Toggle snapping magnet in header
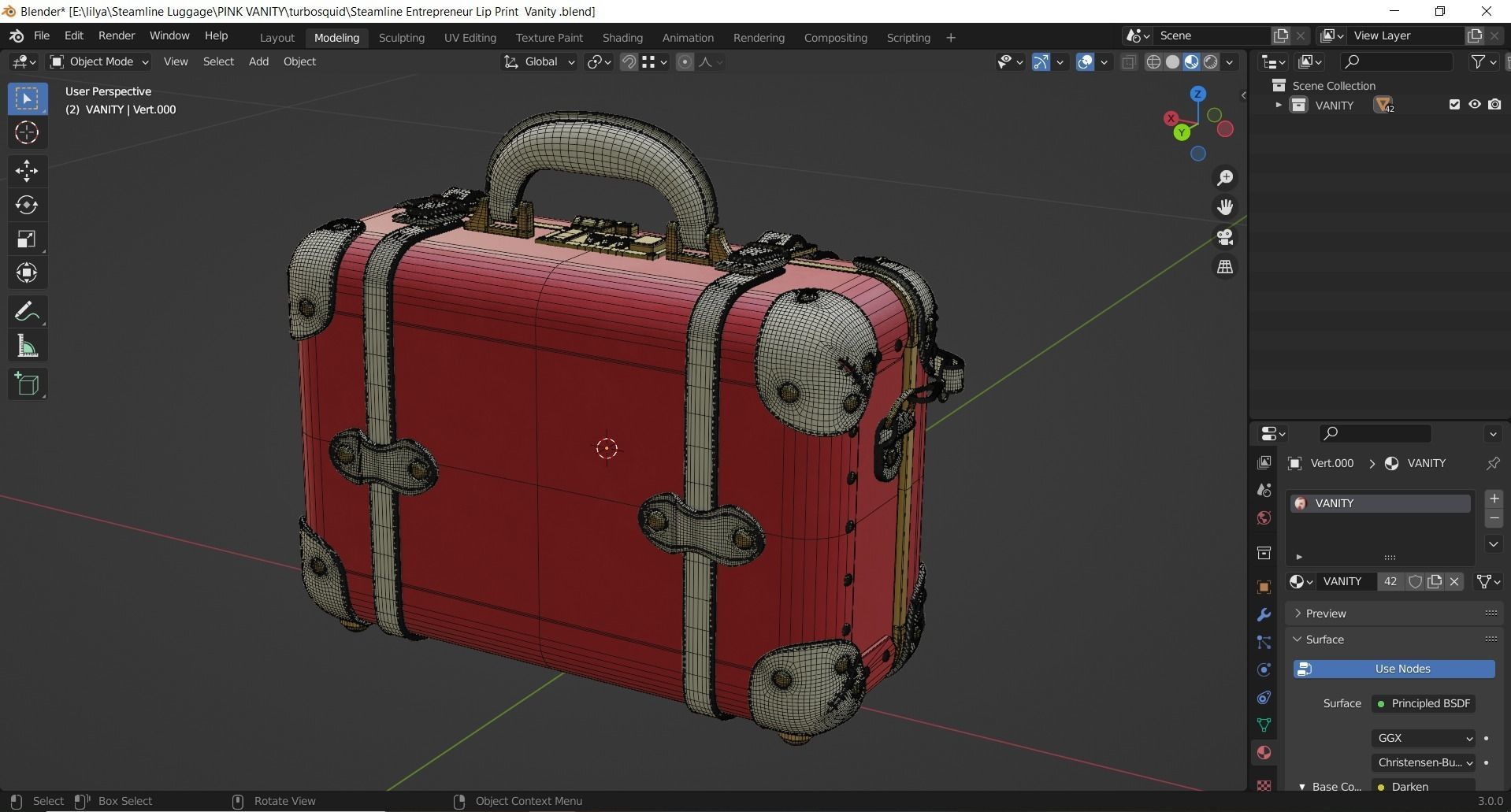This screenshot has height=812, width=1511. tap(629, 61)
